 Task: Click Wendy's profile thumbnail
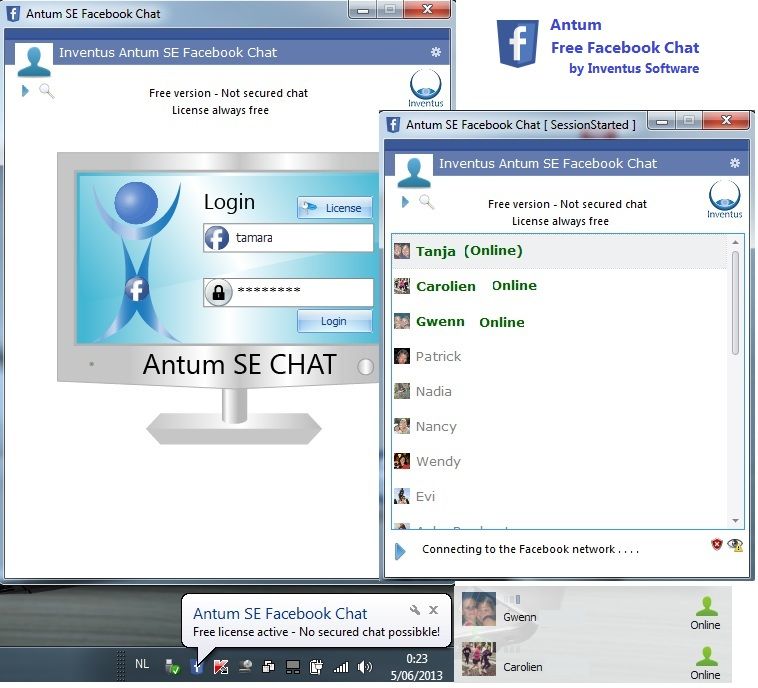click(402, 461)
